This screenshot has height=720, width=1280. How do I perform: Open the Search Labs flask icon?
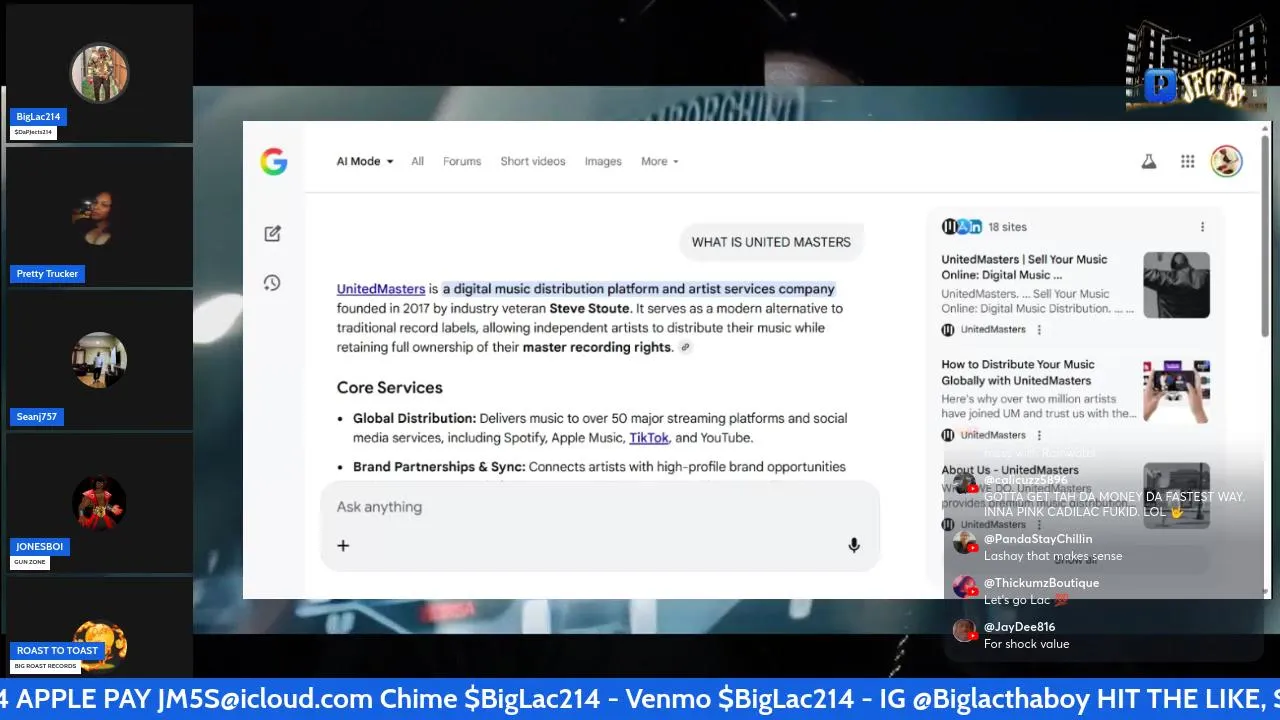(x=1149, y=161)
